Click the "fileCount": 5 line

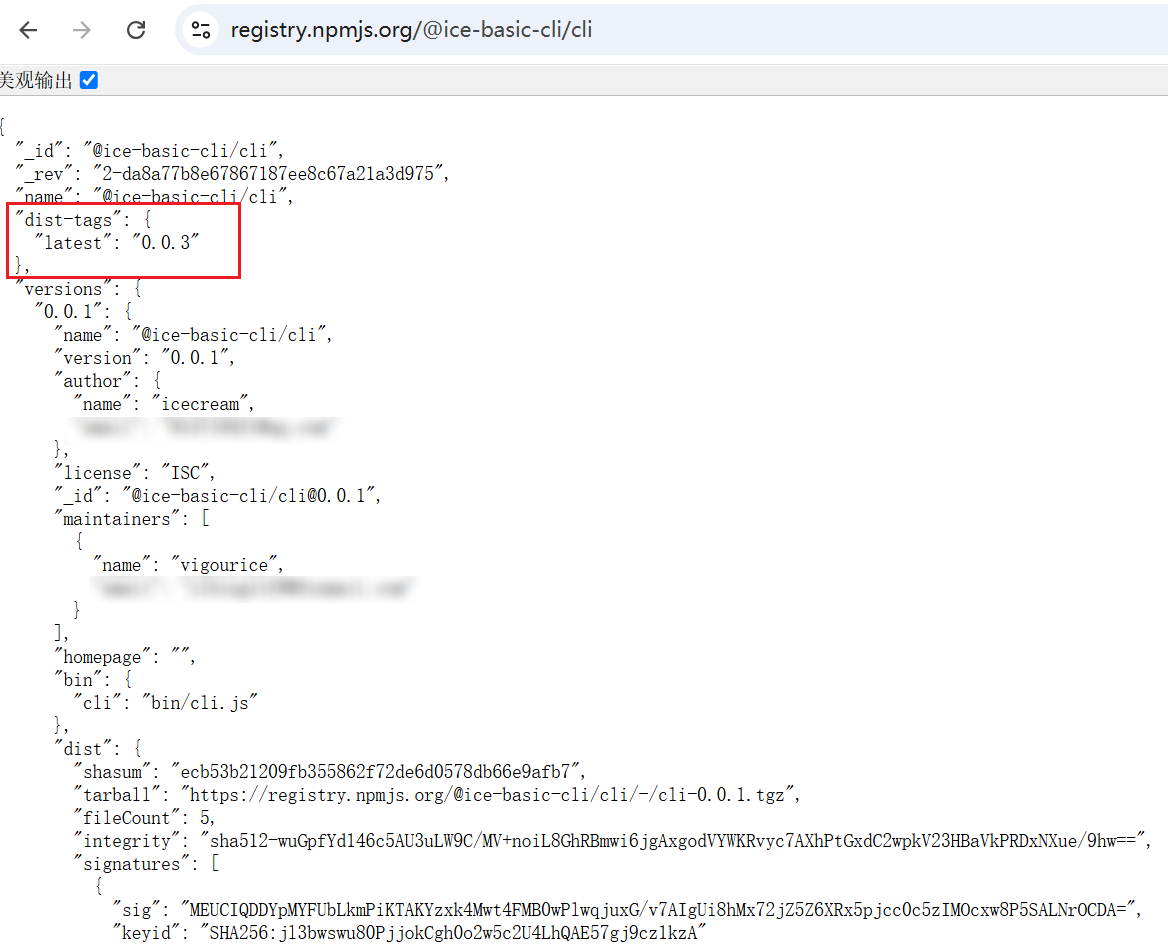[145, 819]
